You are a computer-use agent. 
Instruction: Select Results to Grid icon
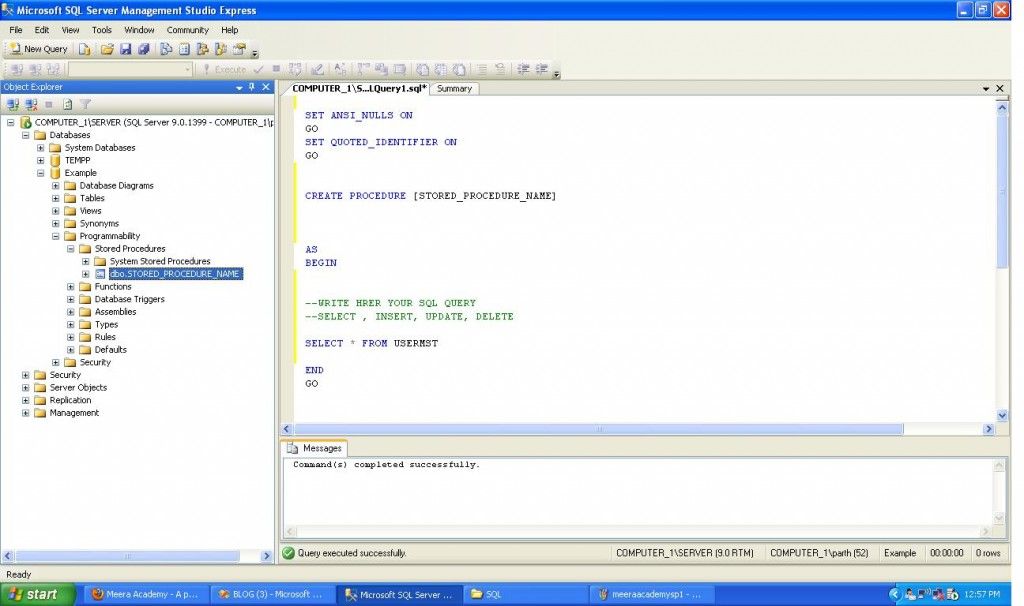click(441, 69)
